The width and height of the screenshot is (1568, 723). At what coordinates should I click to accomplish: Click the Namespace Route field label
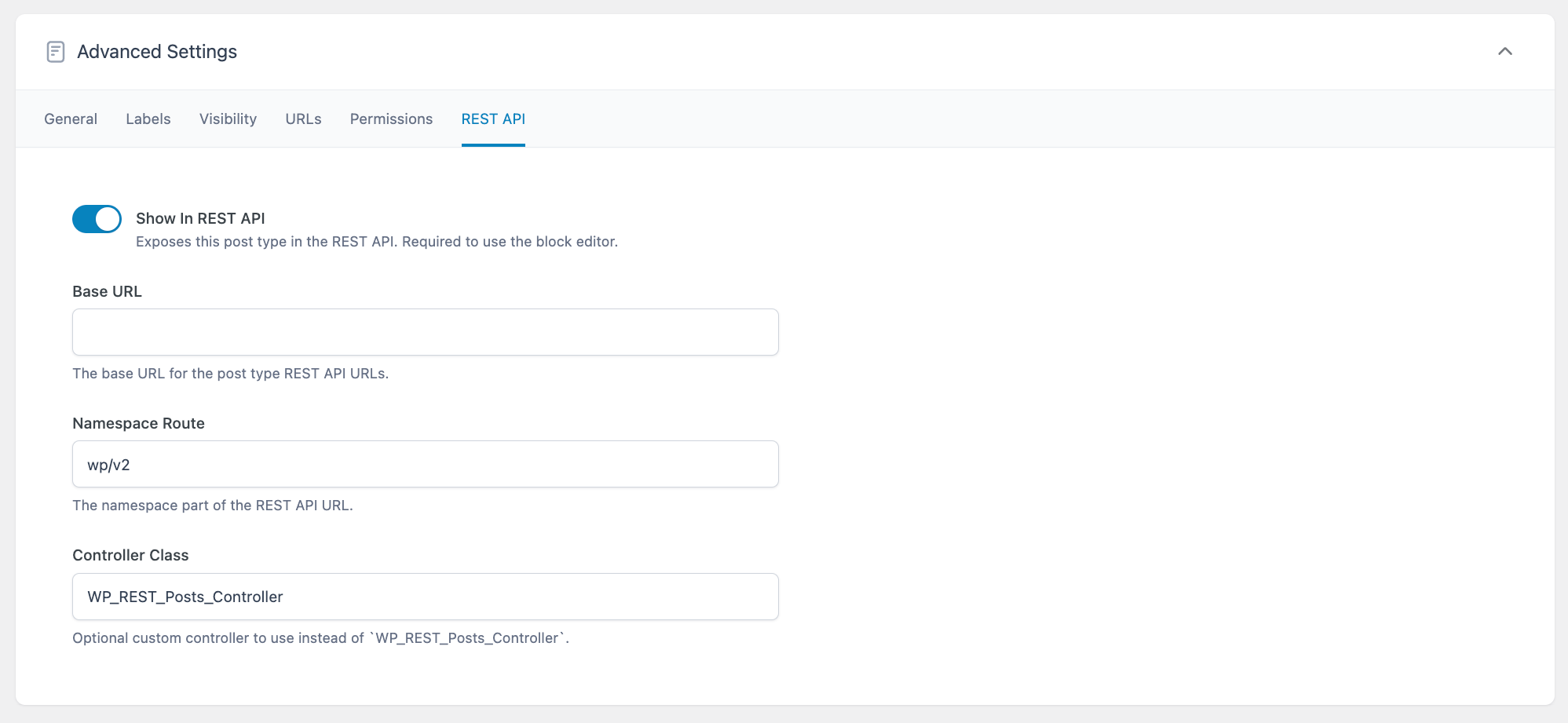(x=138, y=423)
